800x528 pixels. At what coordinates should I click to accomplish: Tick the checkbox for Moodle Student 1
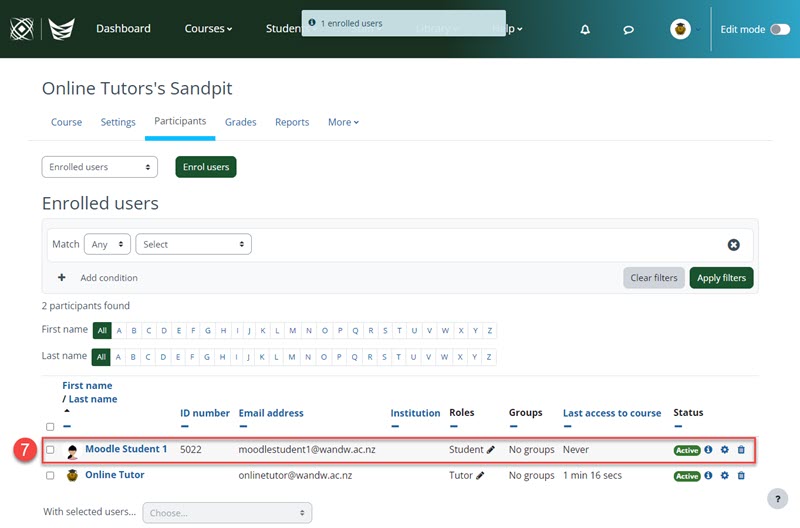pos(50,450)
